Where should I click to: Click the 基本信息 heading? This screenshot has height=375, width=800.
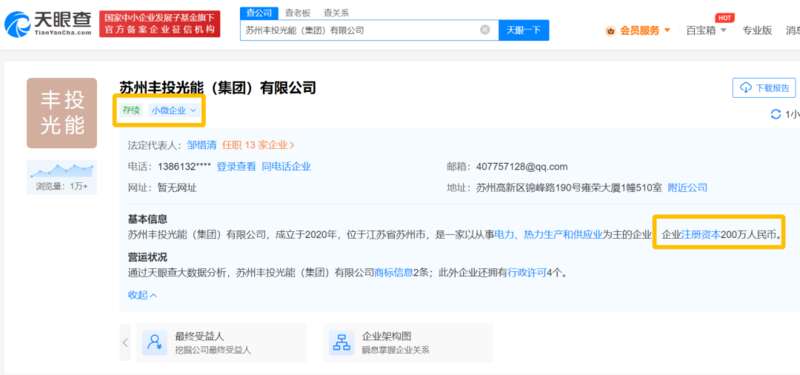click(x=147, y=219)
